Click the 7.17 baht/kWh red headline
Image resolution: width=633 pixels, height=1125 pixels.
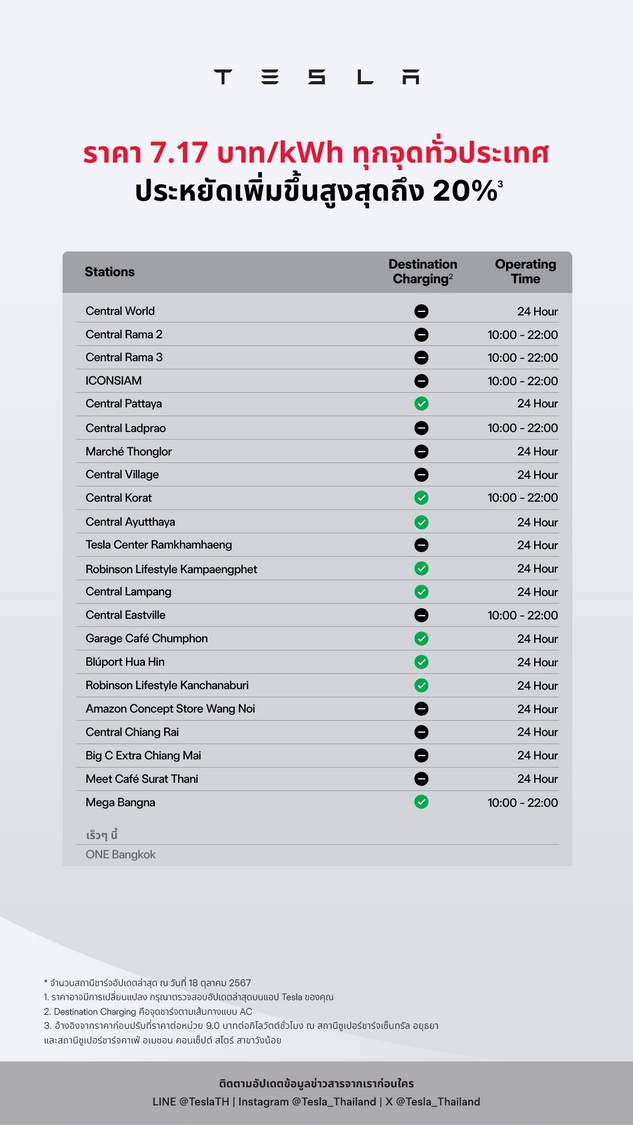point(316,155)
